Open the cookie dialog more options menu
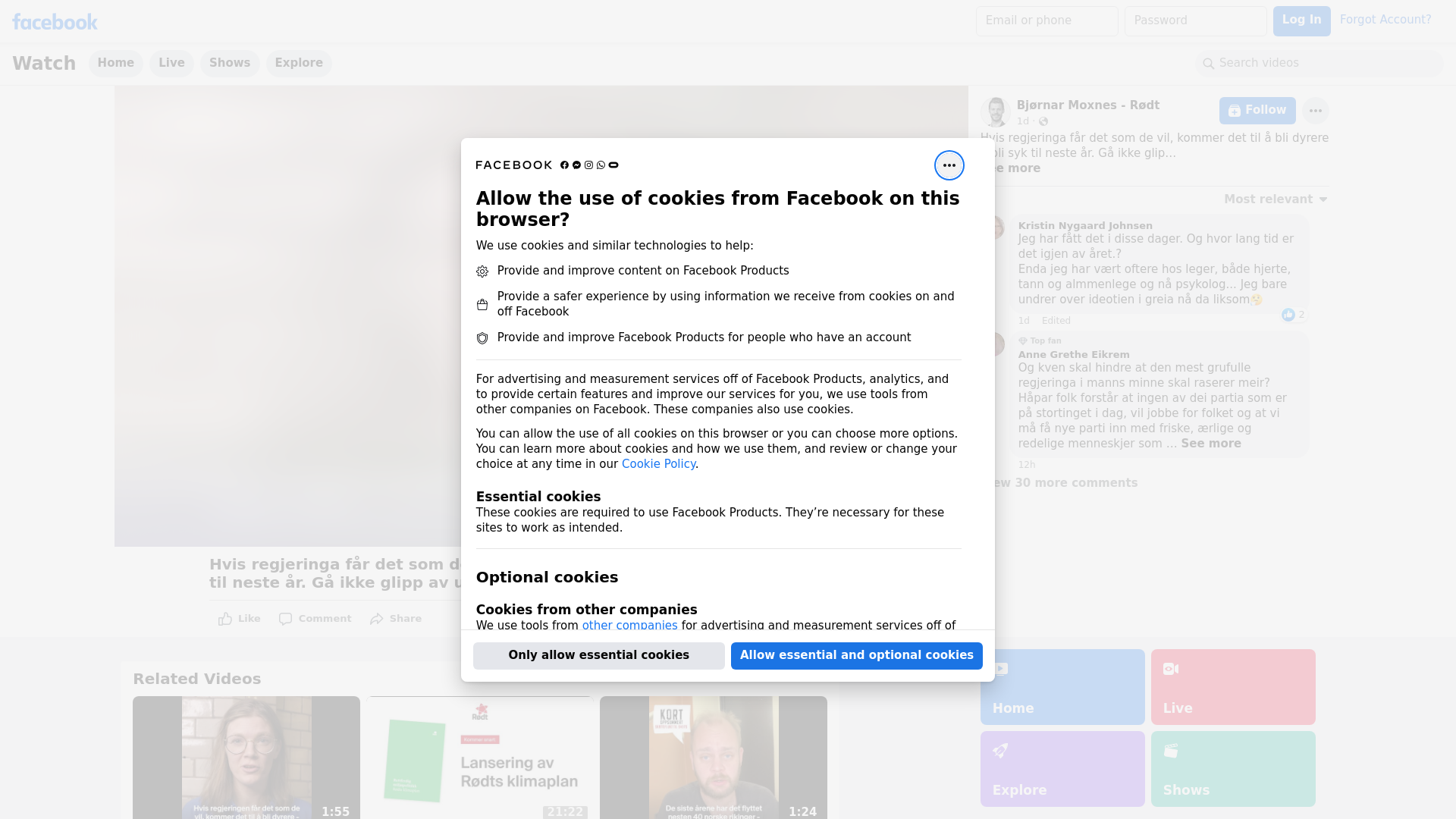Viewport: 1456px width, 819px height. tap(949, 165)
